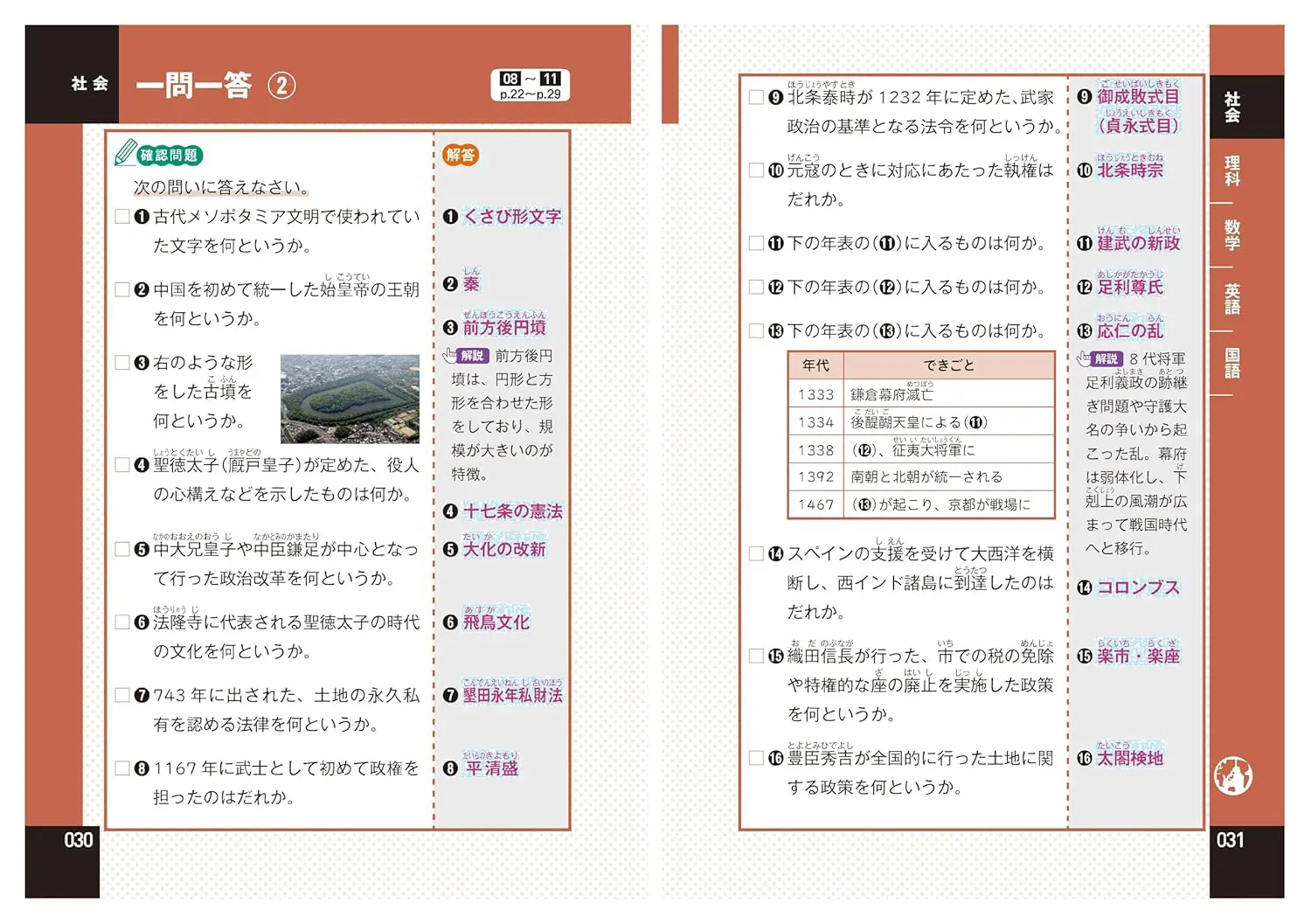Tick the checkbox for question 3 about 古墳
This screenshot has width=1311, height=924.
point(122,362)
